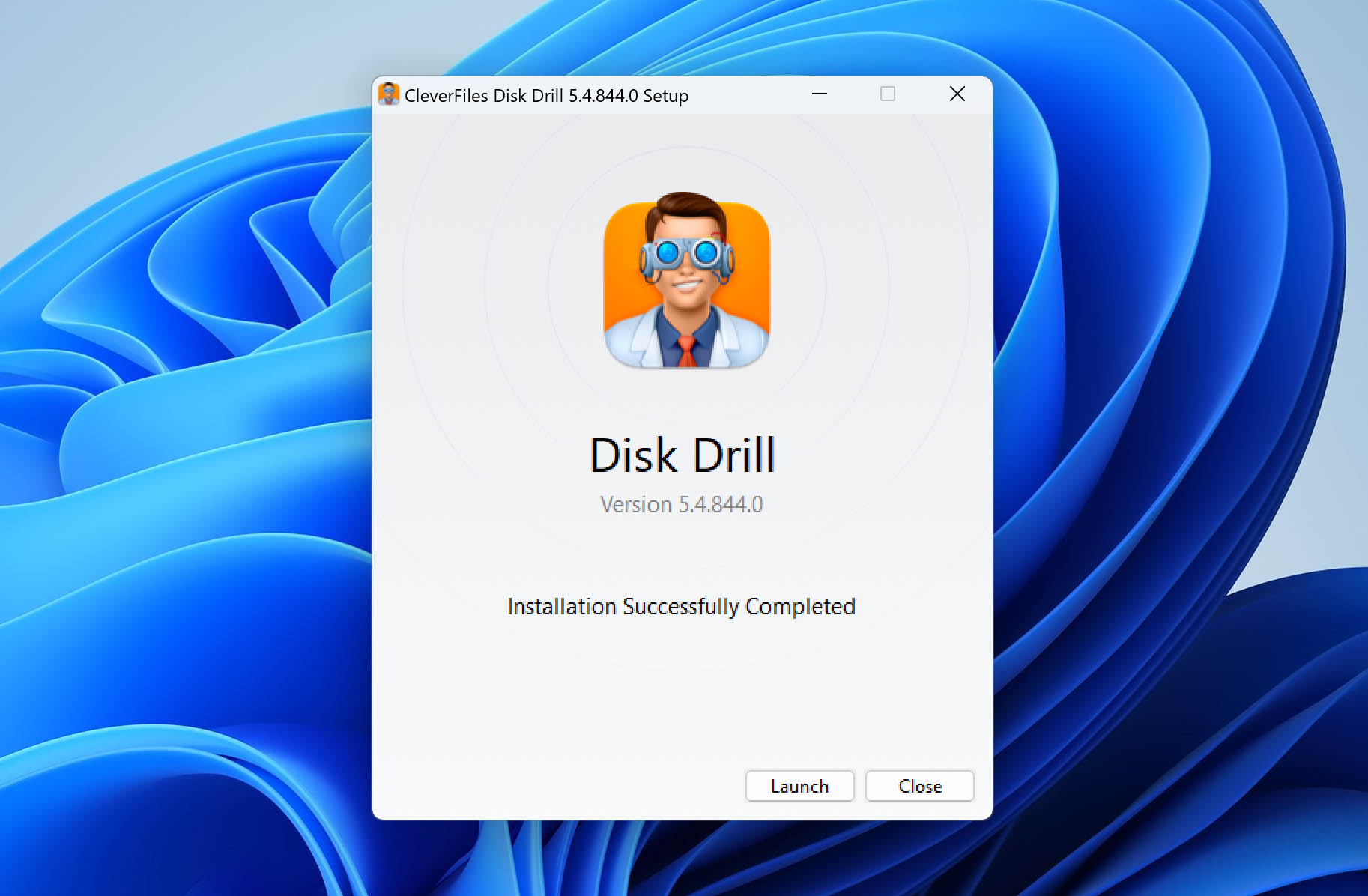
Task: Click the disabled maximize button in the title bar
Action: pos(887,94)
